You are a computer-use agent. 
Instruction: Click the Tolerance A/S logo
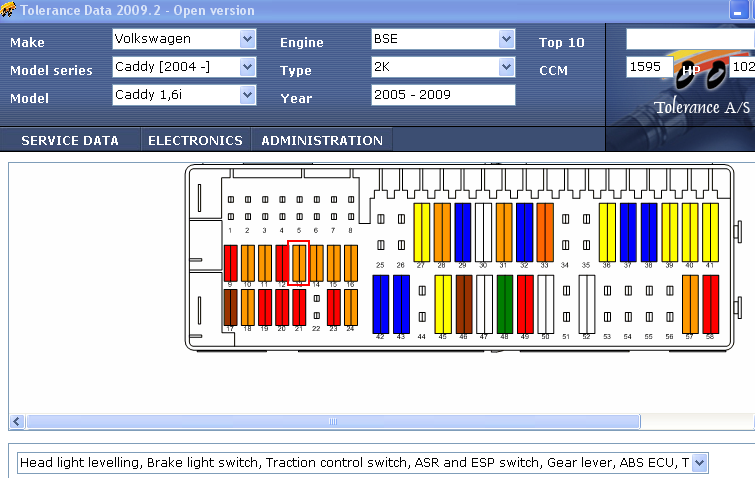tap(701, 107)
